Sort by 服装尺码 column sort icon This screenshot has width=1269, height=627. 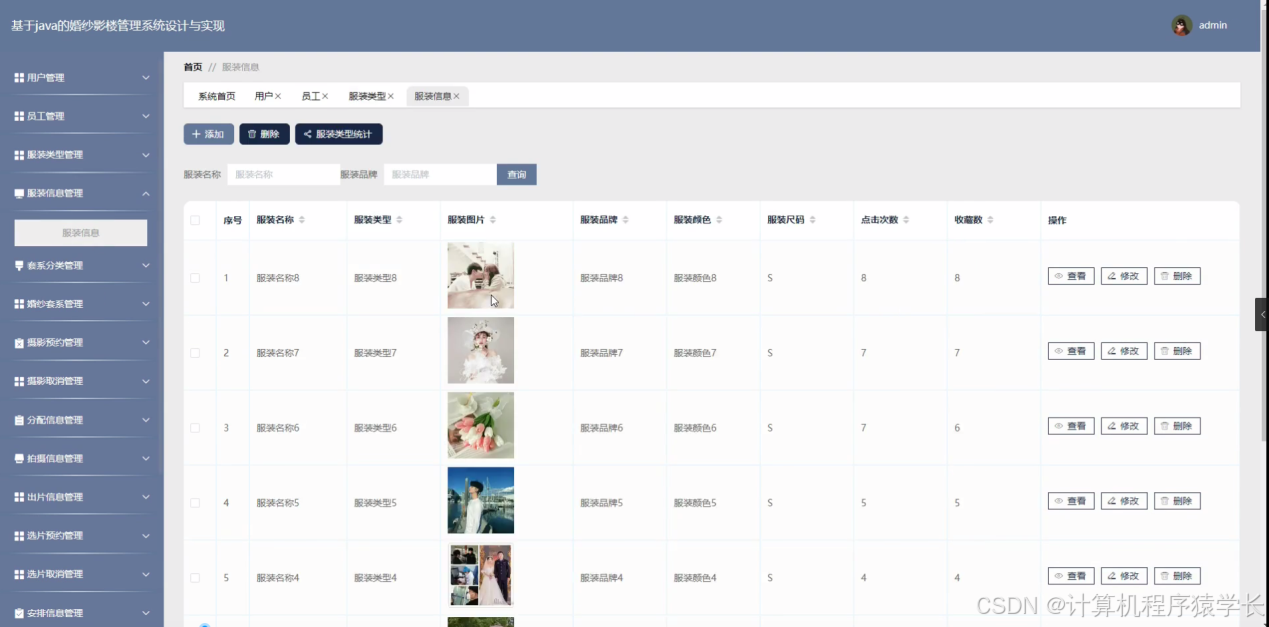(x=813, y=220)
